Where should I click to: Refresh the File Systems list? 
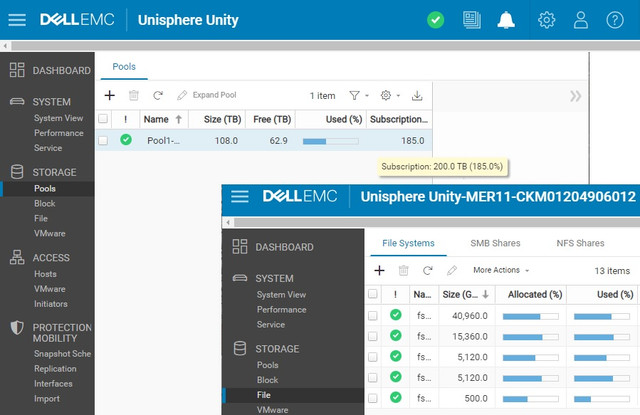click(427, 271)
